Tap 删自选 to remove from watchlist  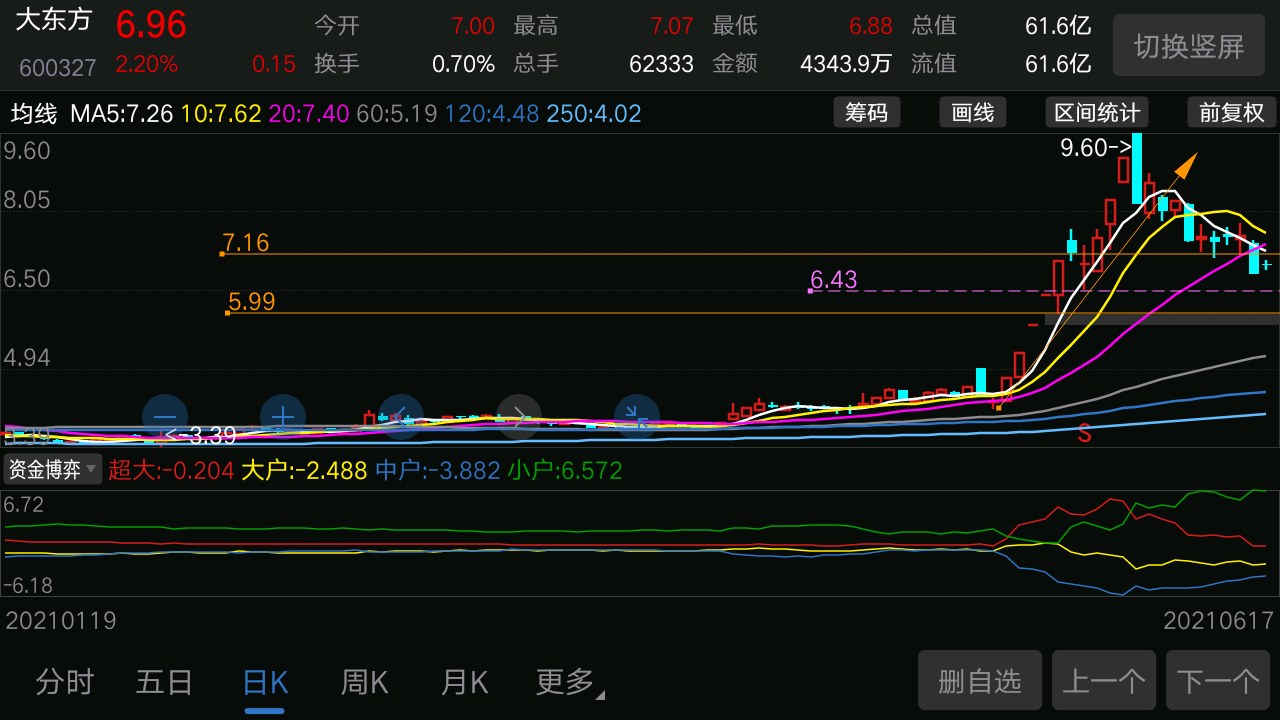coord(980,681)
